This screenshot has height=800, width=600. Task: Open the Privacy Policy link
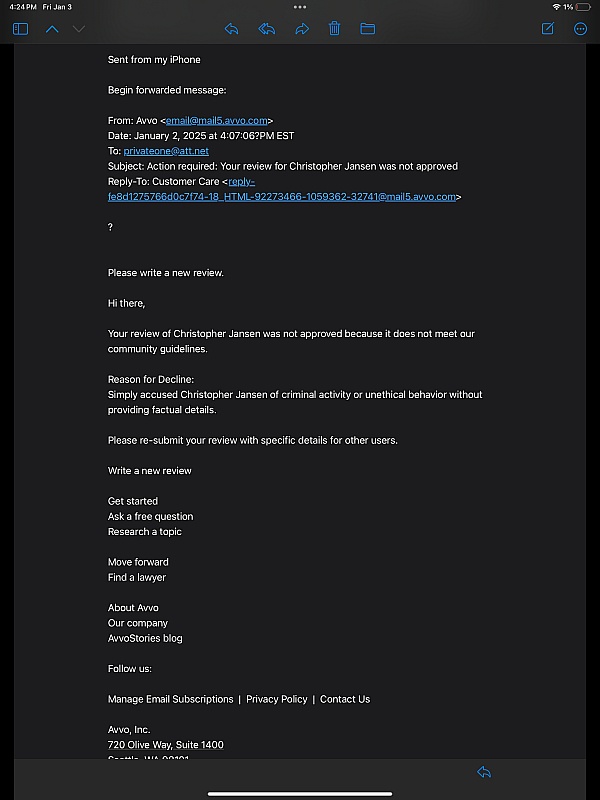(x=277, y=699)
